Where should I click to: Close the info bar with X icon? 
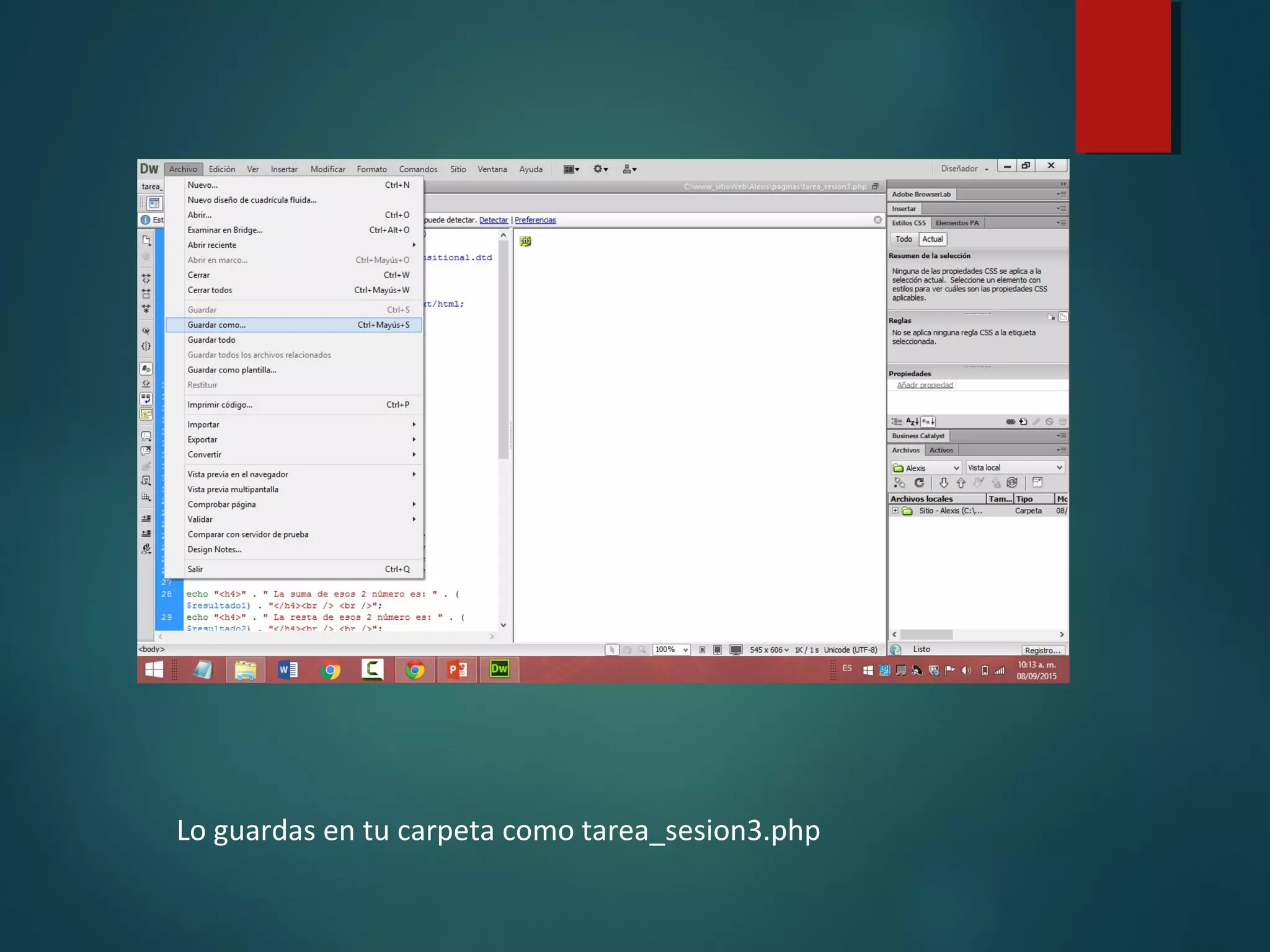point(877,220)
